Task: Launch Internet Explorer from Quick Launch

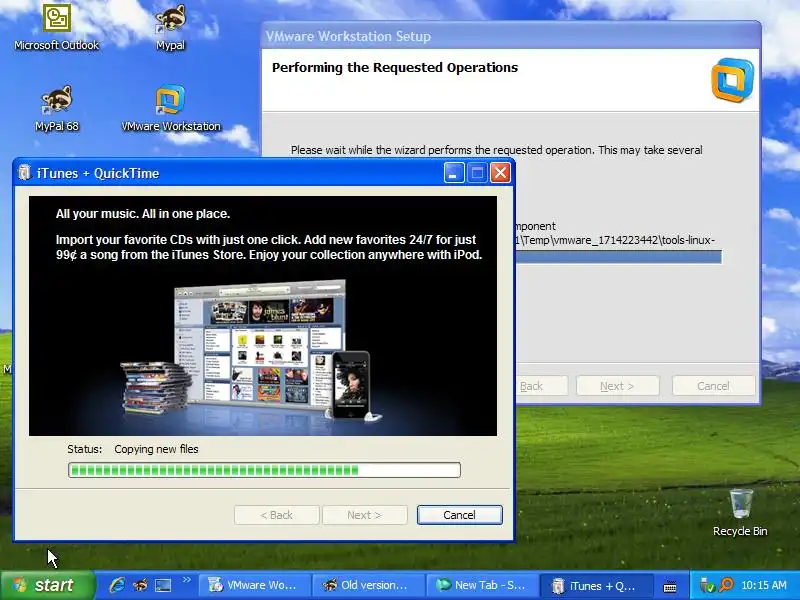Action: pyautogui.click(x=117, y=585)
